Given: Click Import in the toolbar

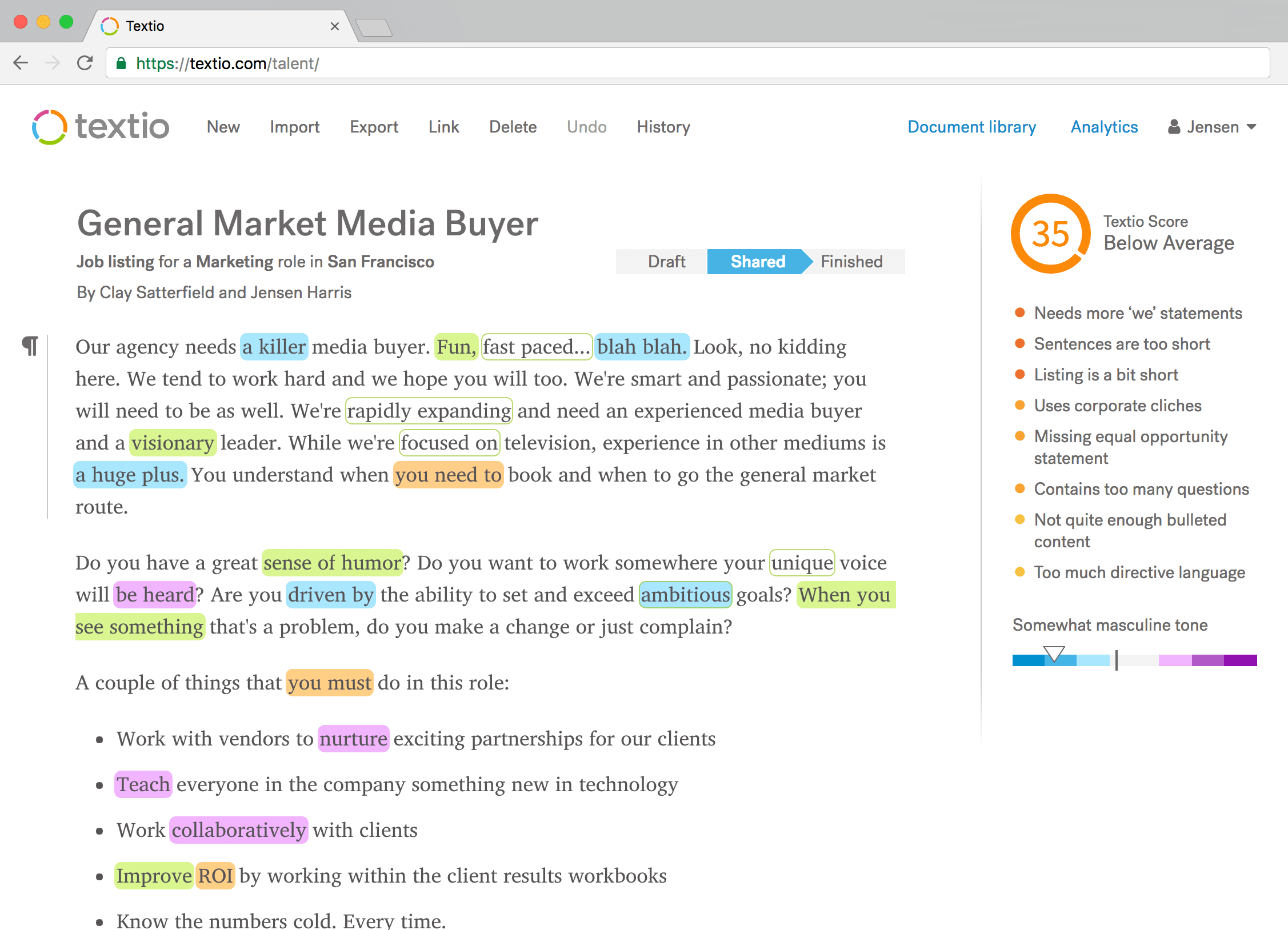Looking at the screenshot, I should (295, 127).
